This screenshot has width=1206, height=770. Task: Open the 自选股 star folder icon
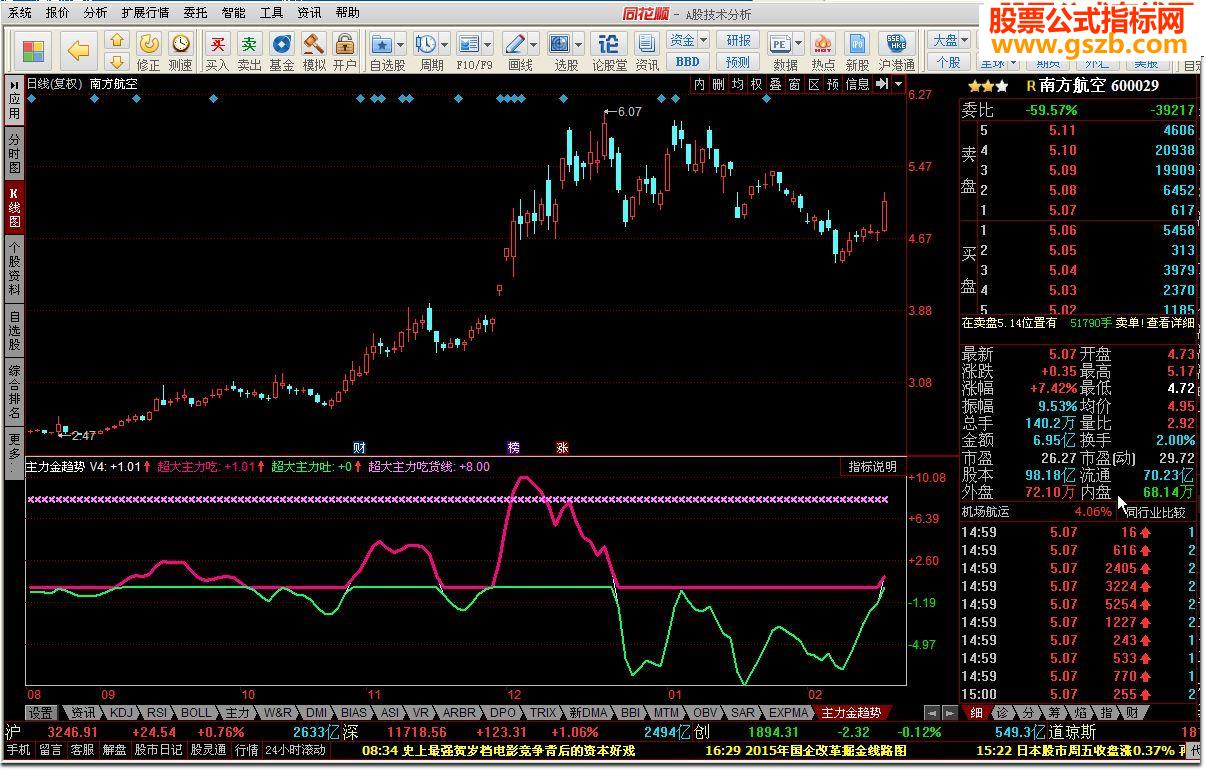click(x=382, y=45)
